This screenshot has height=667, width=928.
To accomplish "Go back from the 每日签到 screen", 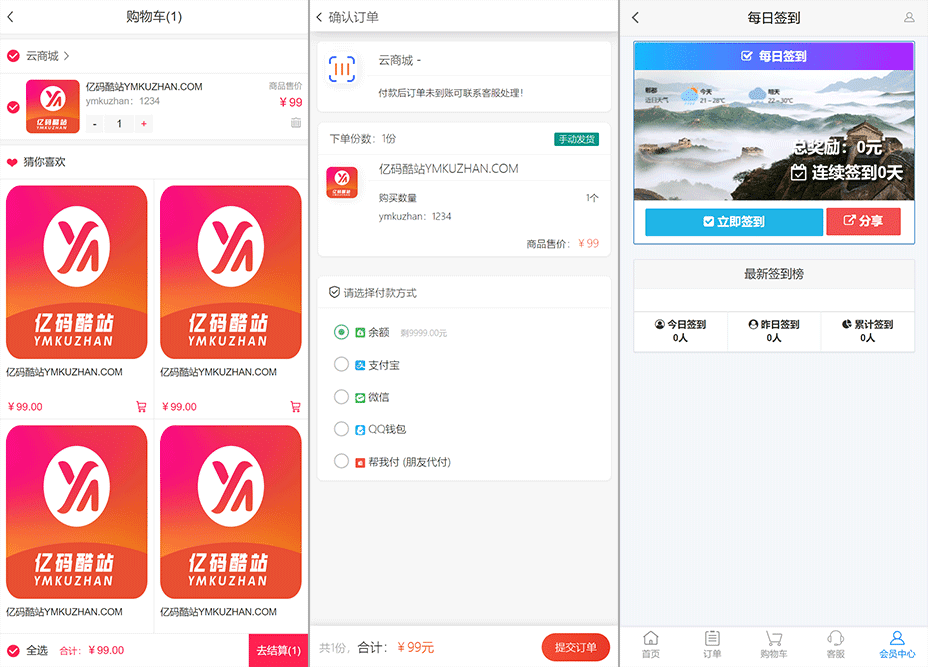I will click(x=635, y=18).
